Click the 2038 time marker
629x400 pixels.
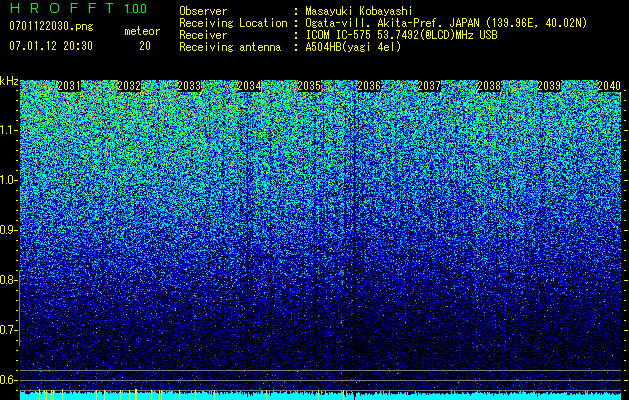489,86
